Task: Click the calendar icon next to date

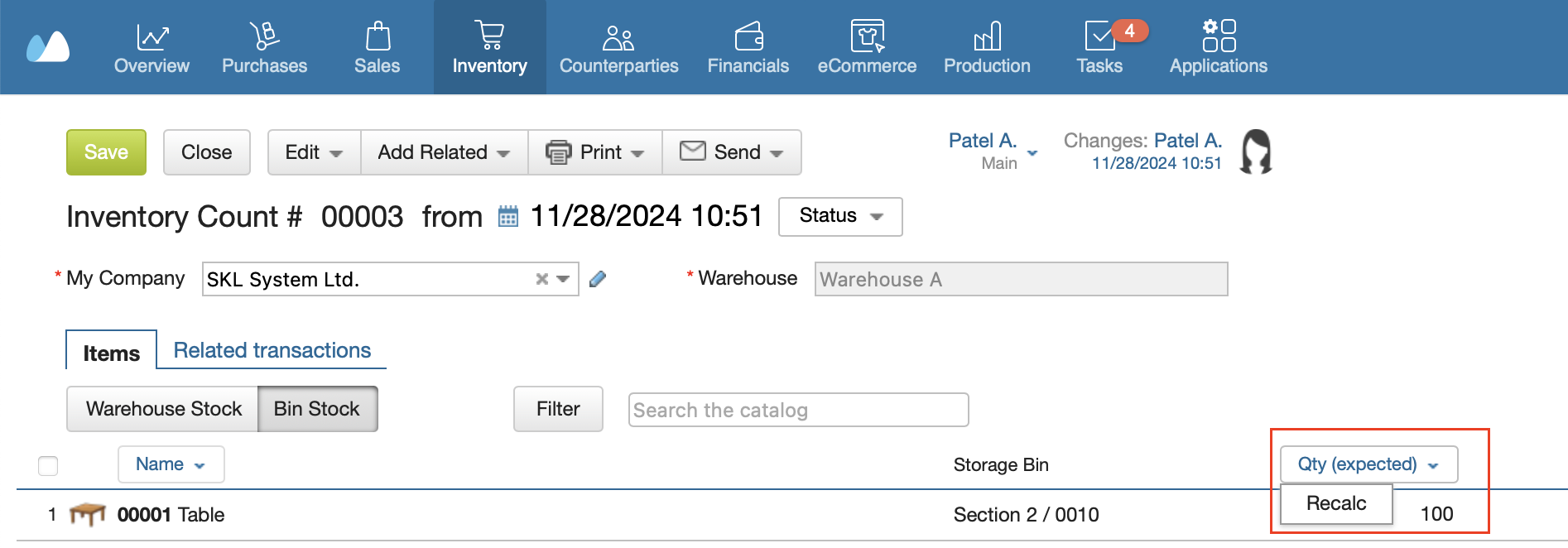Action: point(508,217)
